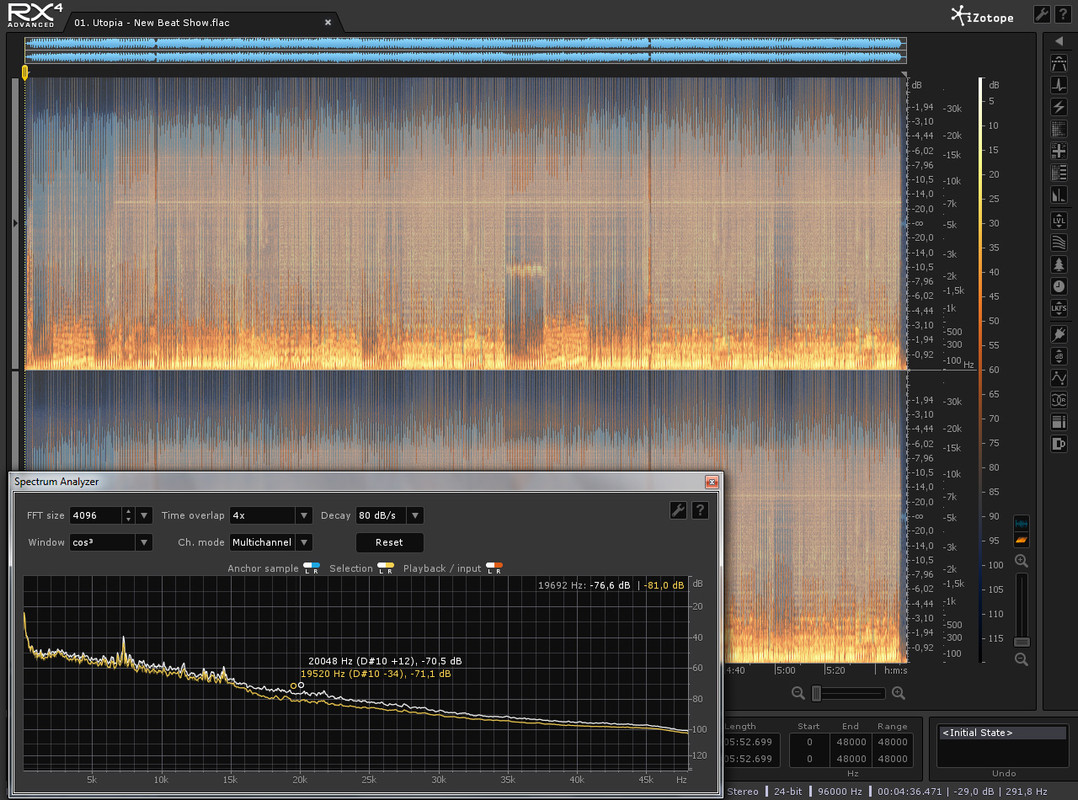
Task: Select Initial State in Undo history
Action: (978, 733)
